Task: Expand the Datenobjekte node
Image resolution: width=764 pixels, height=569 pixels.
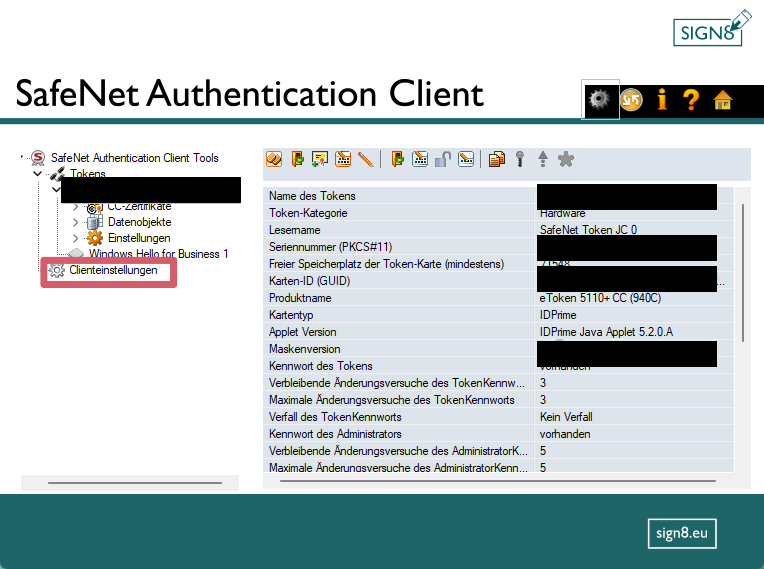Action: coord(76,222)
